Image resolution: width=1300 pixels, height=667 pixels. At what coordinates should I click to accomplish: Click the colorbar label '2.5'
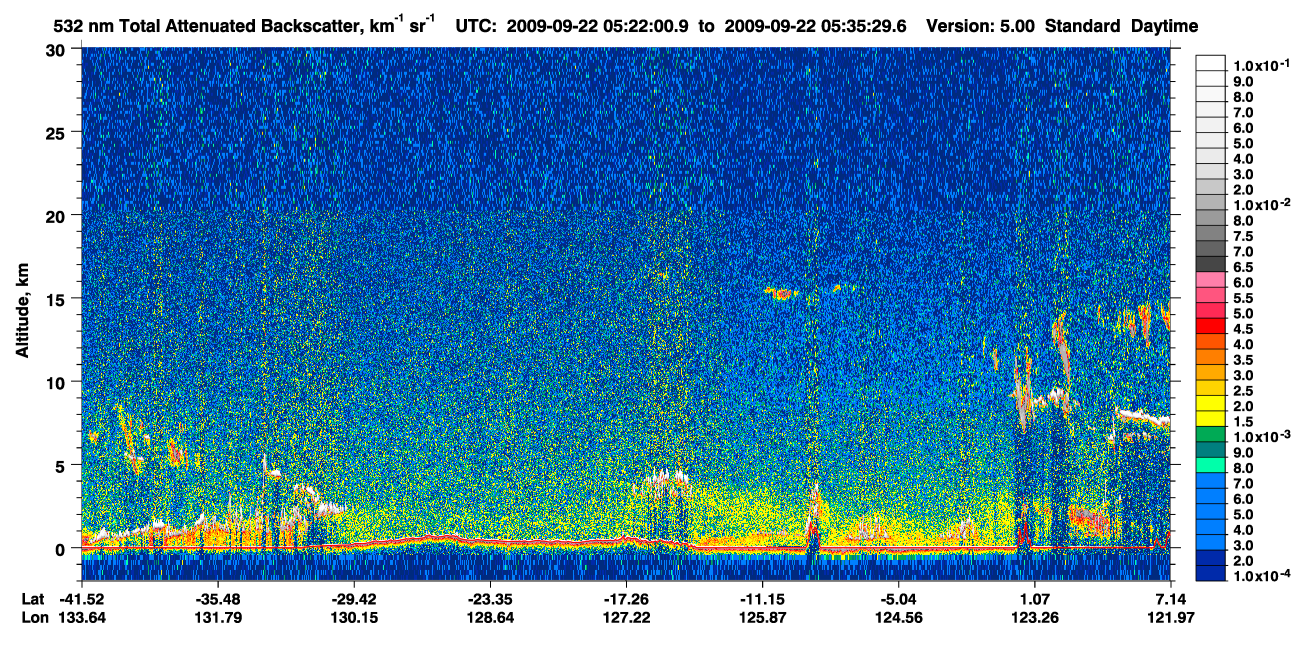1245,391
